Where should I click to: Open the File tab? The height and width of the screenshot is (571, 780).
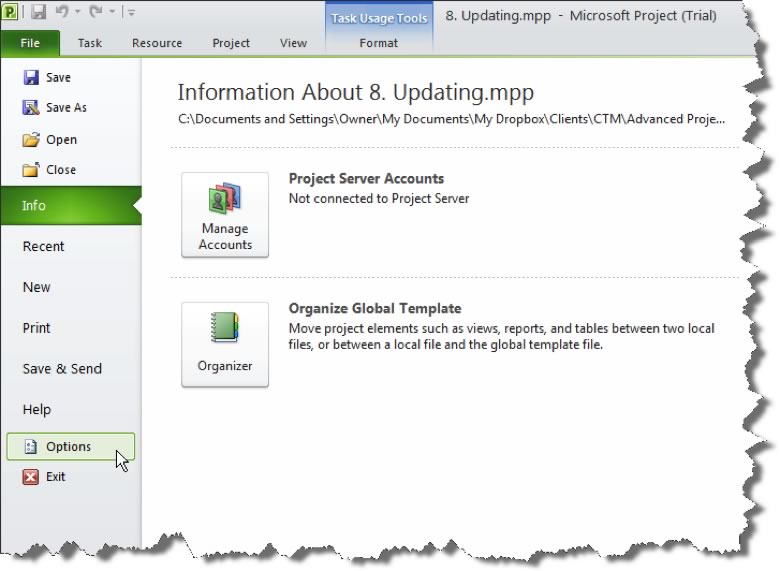click(30, 43)
